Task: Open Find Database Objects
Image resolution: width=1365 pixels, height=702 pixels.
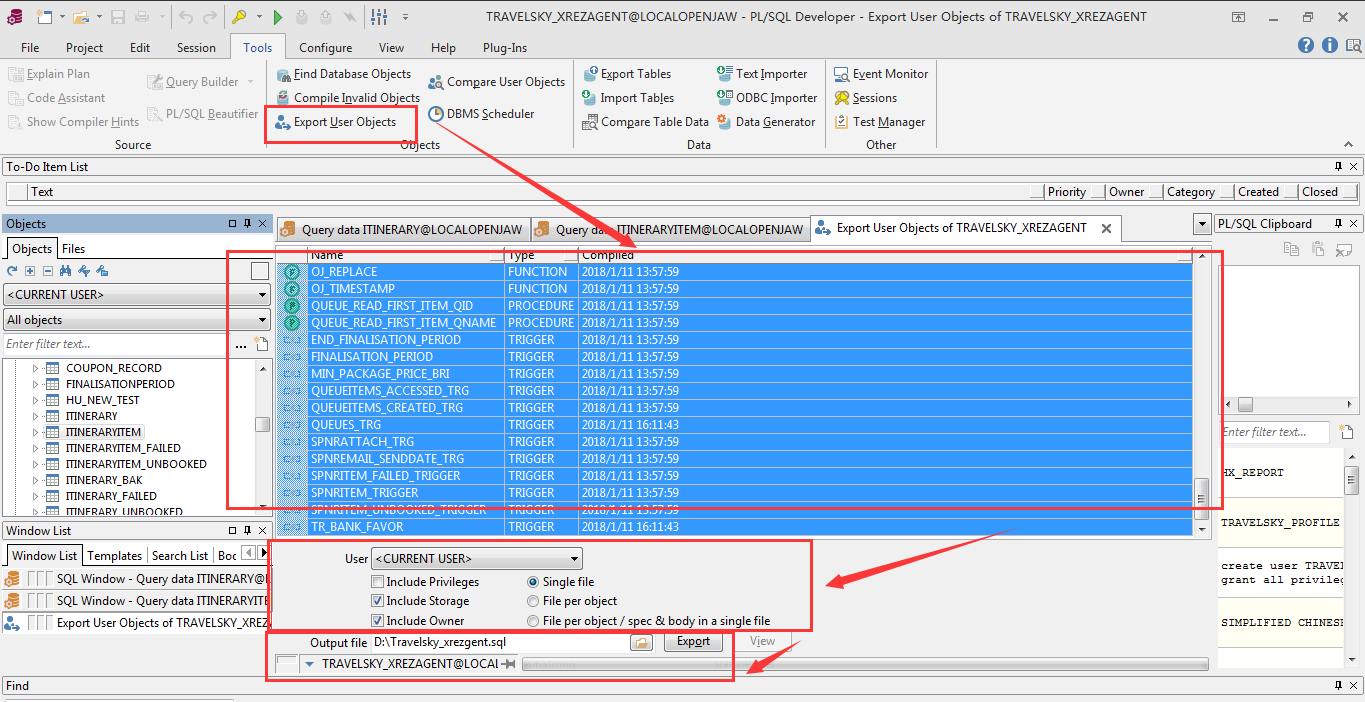Action: [x=281, y=74]
